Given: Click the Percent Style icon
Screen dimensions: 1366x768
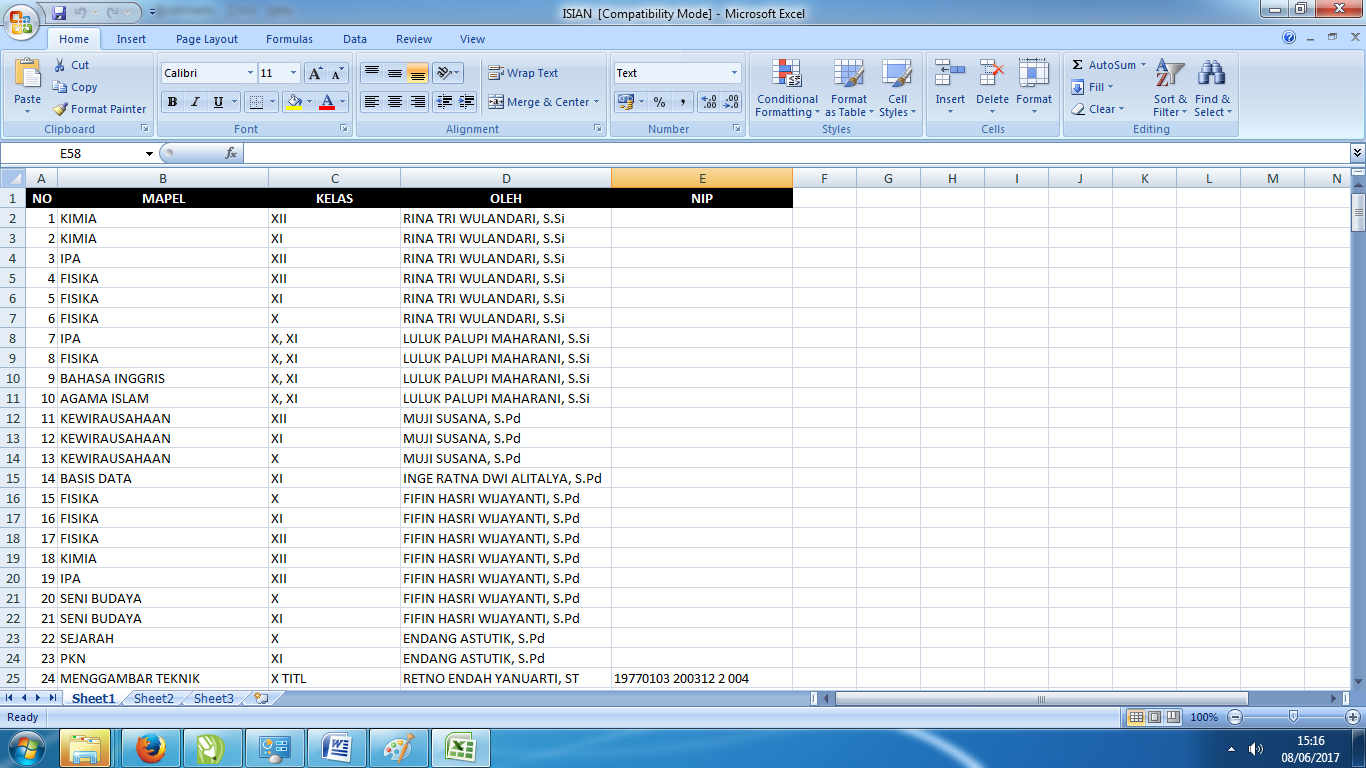Looking at the screenshot, I should tap(659, 102).
